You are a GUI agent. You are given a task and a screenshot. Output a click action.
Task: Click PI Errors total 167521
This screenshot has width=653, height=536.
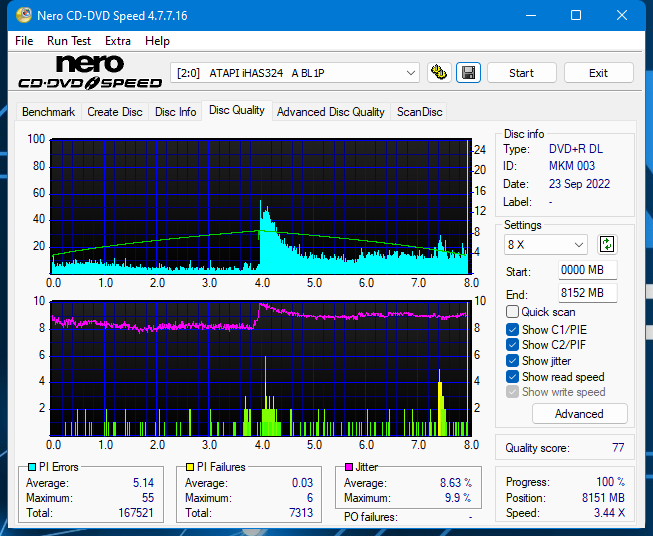pyautogui.click(x=136, y=513)
